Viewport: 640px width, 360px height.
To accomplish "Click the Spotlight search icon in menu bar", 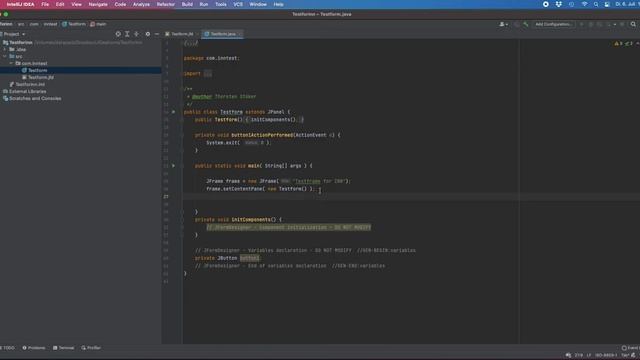I will [x=596, y=4].
